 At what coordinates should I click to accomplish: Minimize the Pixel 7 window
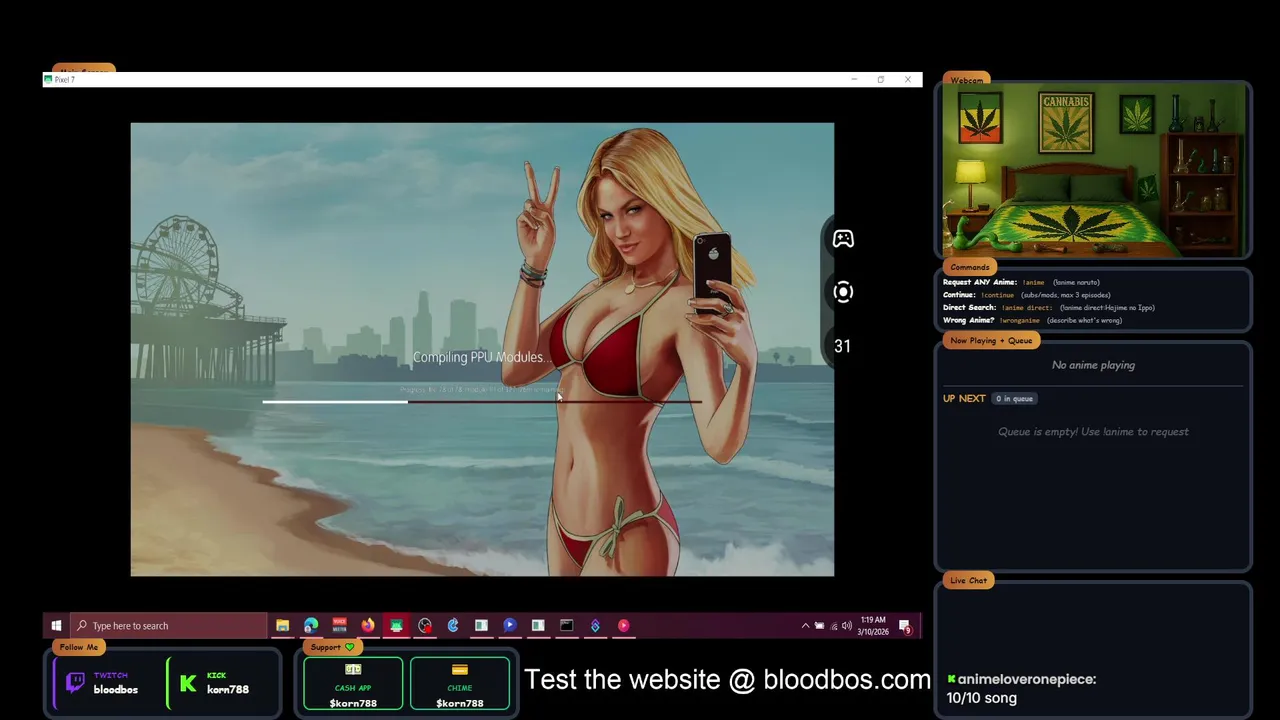(x=854, y=80)
